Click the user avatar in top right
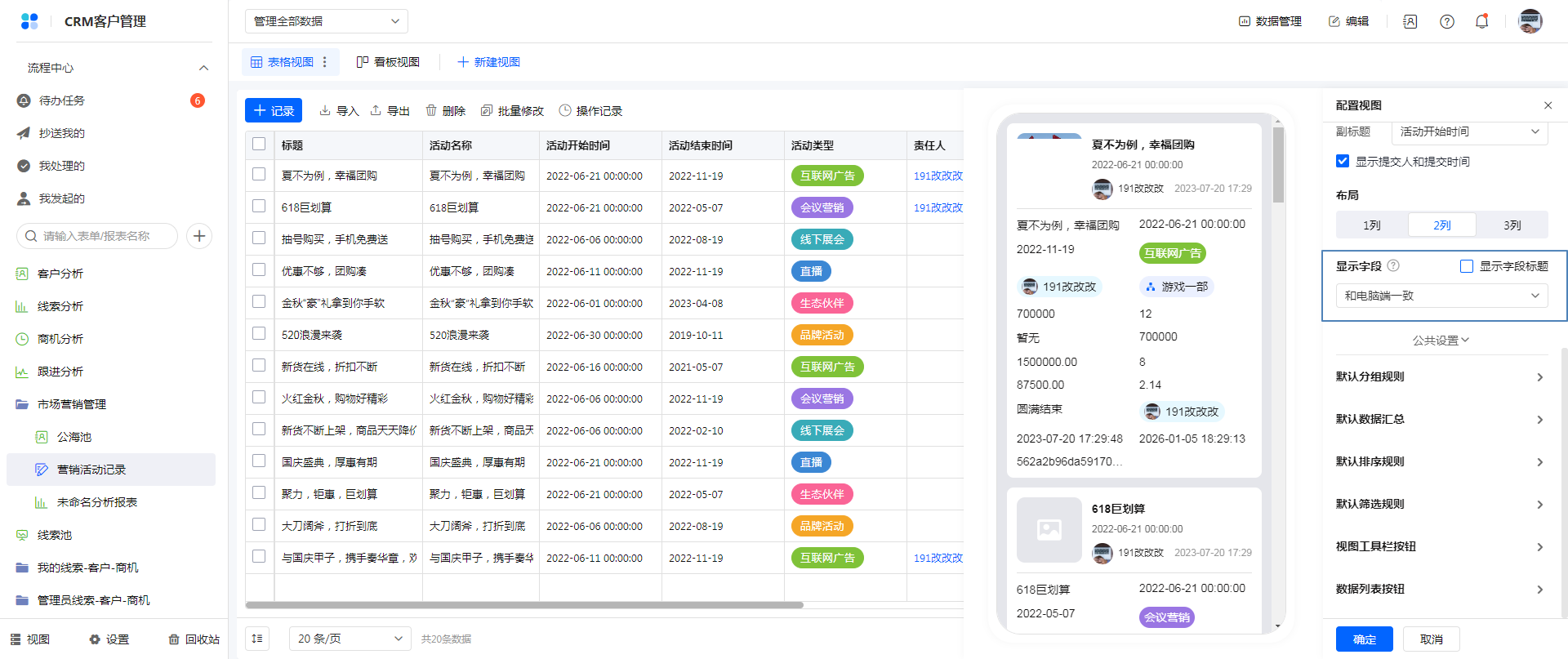 tap(1530, 21)
